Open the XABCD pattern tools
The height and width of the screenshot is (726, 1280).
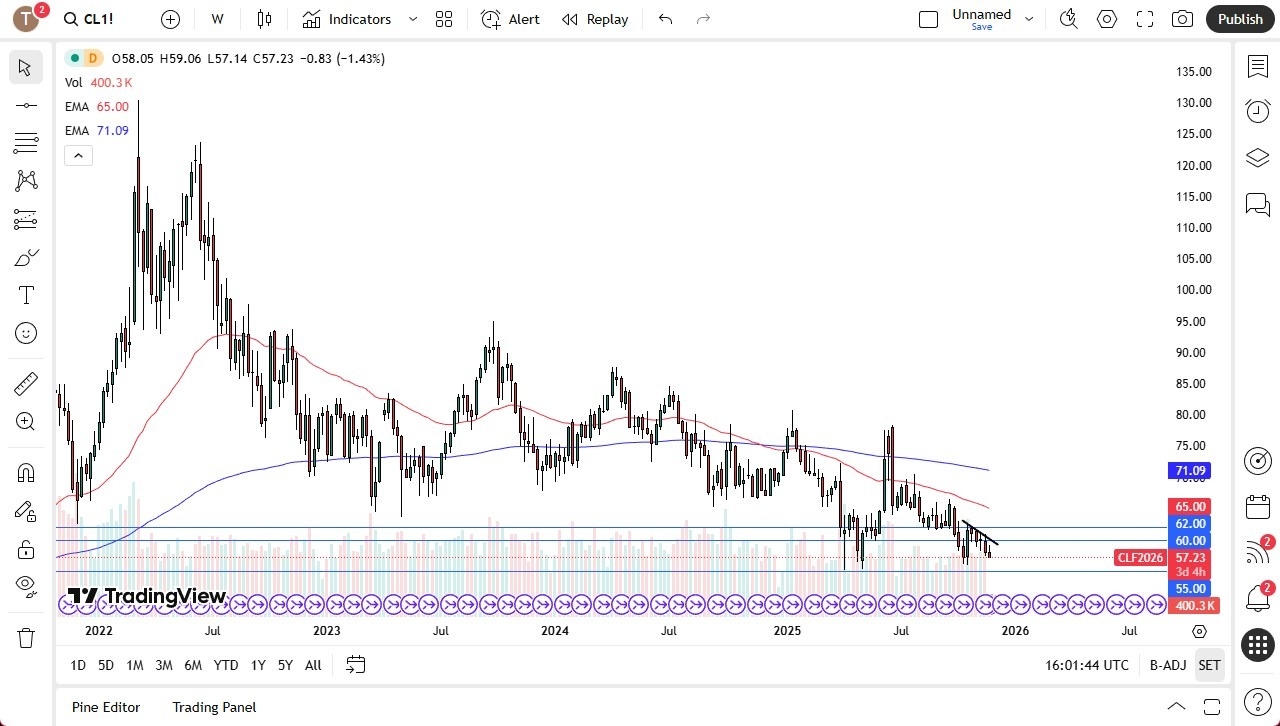(x=25, y=179)
